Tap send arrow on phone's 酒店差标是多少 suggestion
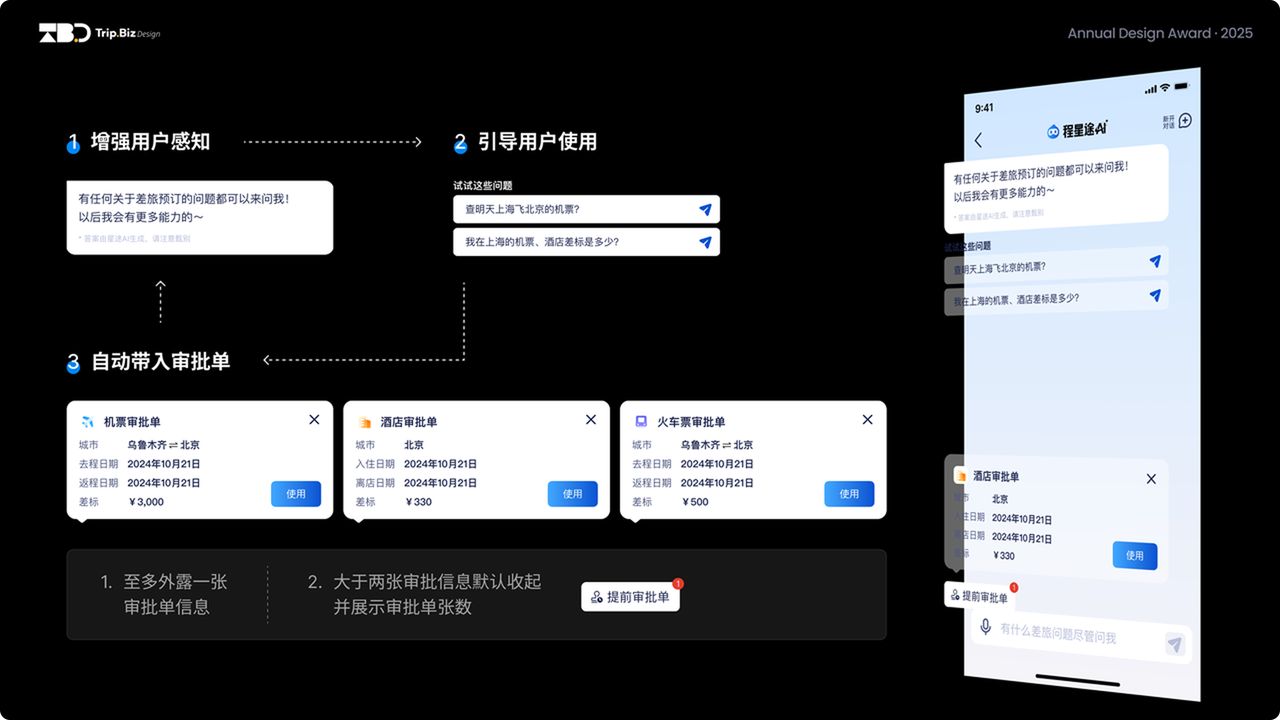This screenshot has height=720, width=1280. click(x=1155, y=295)
